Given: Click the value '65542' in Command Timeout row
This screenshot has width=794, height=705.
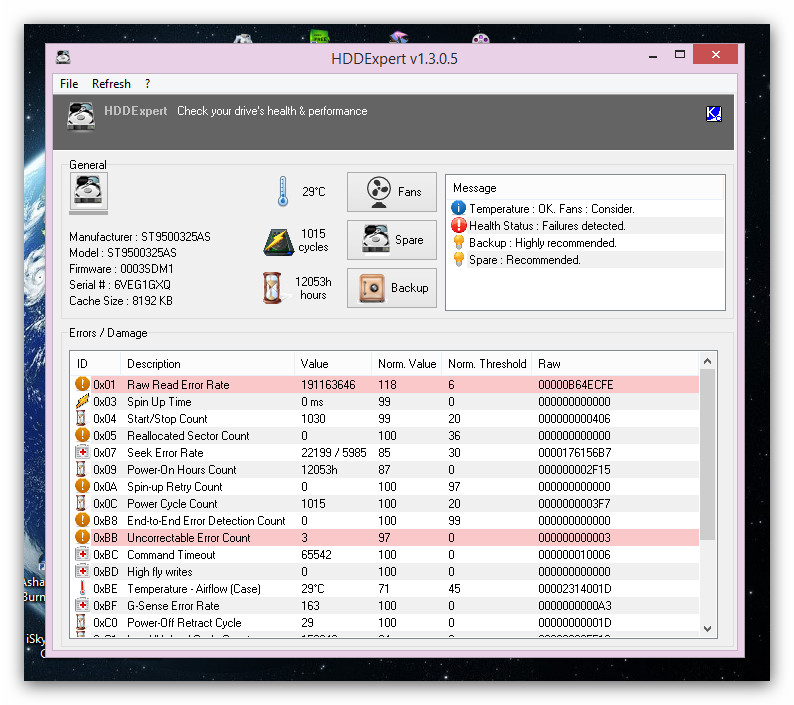Looking at the screenshot, I should (x=316, y=555).
